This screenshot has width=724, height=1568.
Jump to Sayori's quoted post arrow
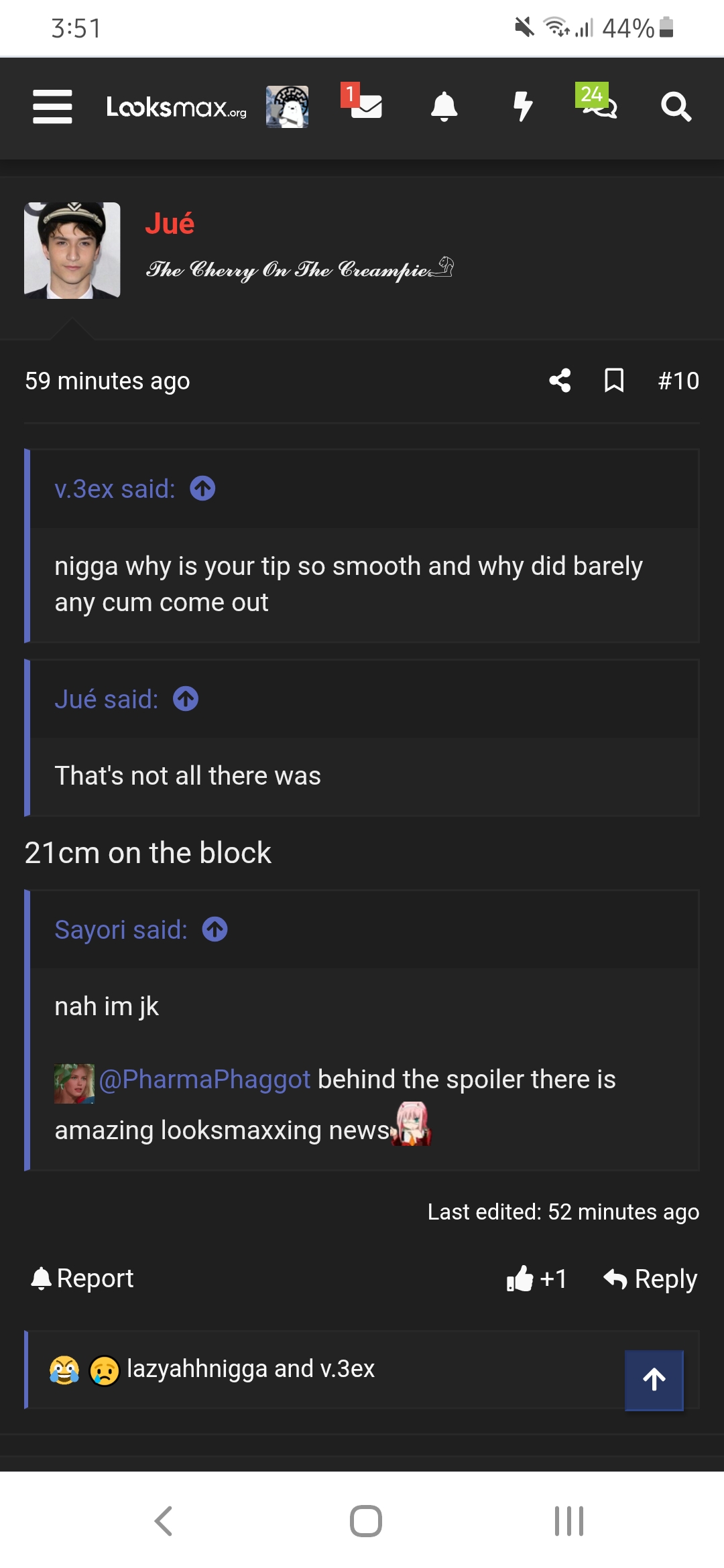click(x=215, y=929)
